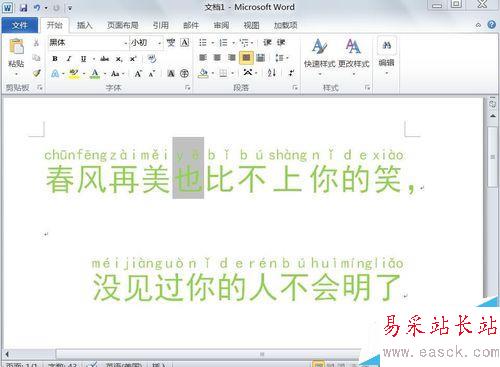Grow font size with large A icon
Image resolution: width=500 pixels, height=367 pixels.
[138, 74]
